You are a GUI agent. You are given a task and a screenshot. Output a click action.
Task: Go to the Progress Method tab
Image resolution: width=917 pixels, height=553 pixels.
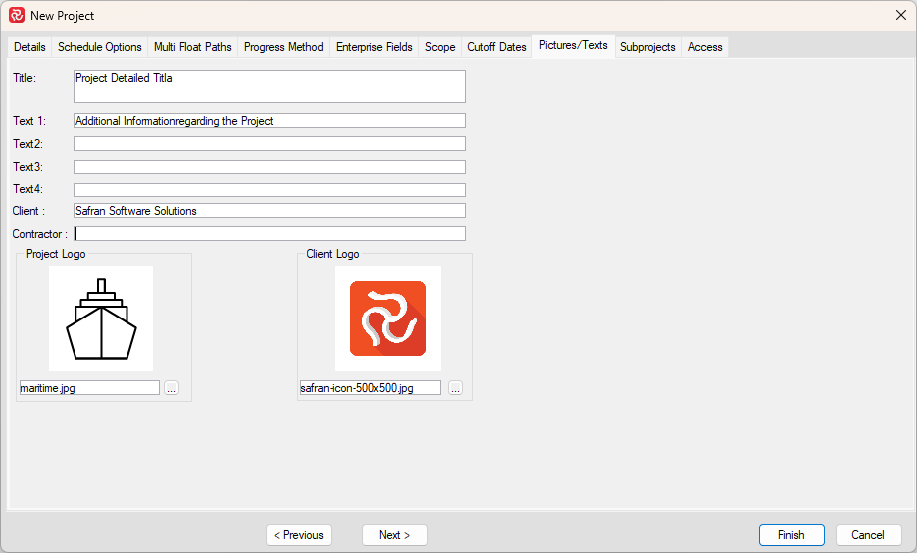pyautogui.click(x=284, y=47)
